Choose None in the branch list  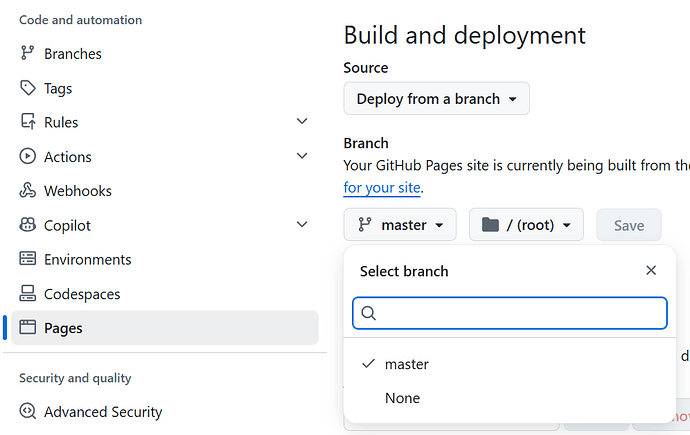(509, 398)
